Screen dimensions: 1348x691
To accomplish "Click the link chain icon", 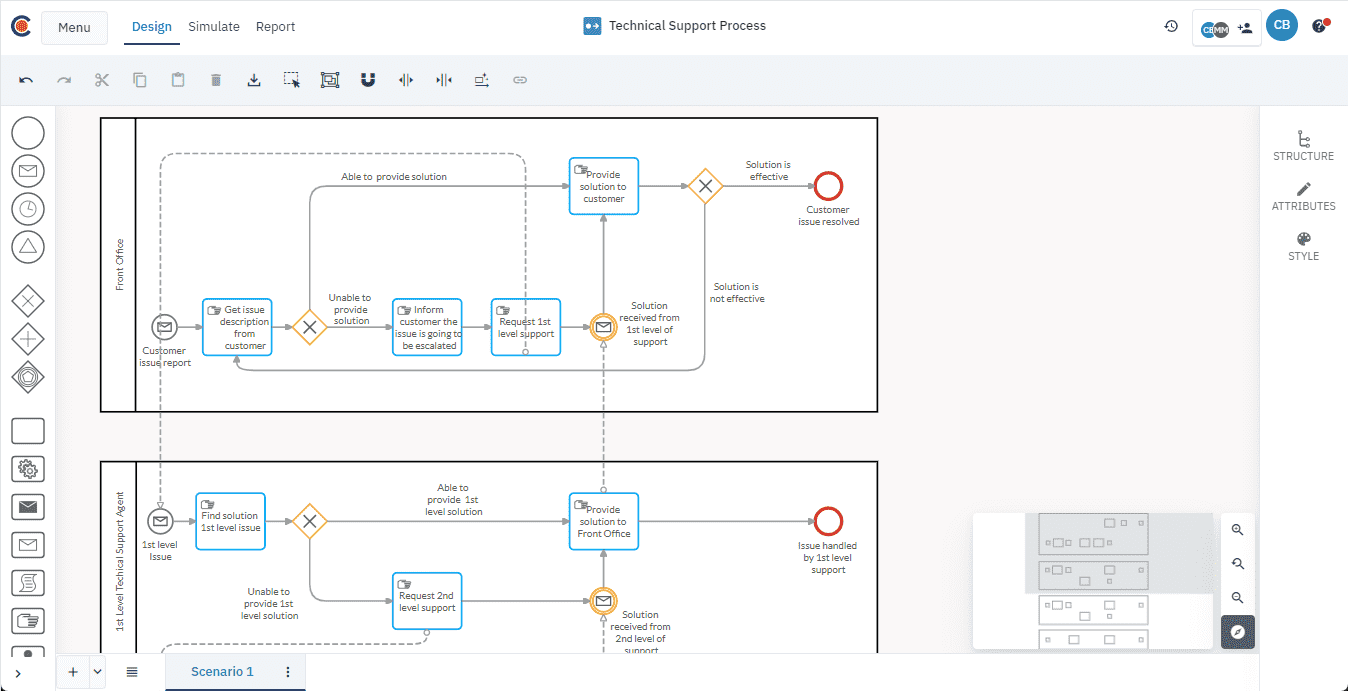I will pyautogui.click(x=520, y=80).
